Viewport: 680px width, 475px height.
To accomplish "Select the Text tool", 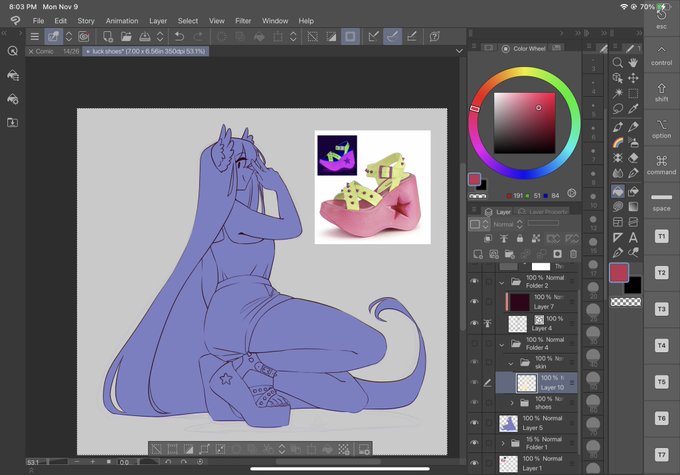I will click(633, 237).
